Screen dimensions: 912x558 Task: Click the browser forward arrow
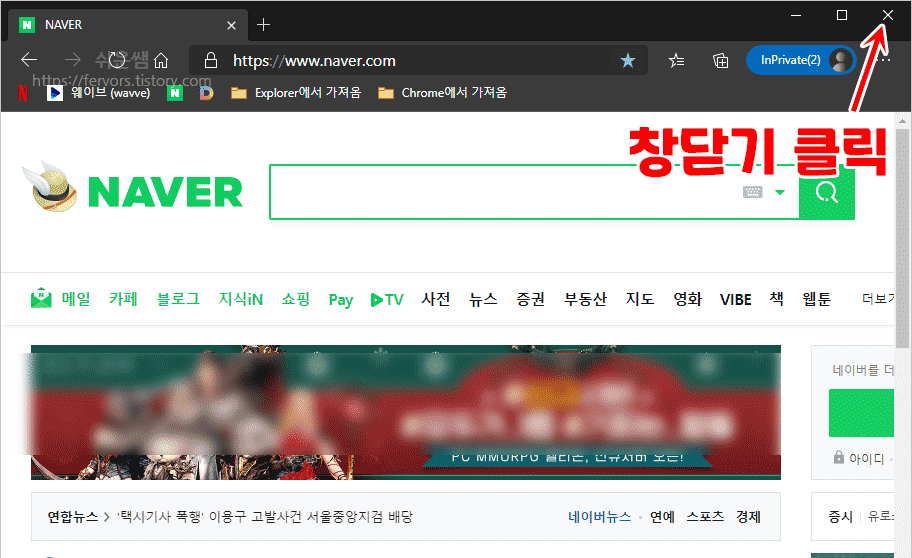(x=73, y=59)
